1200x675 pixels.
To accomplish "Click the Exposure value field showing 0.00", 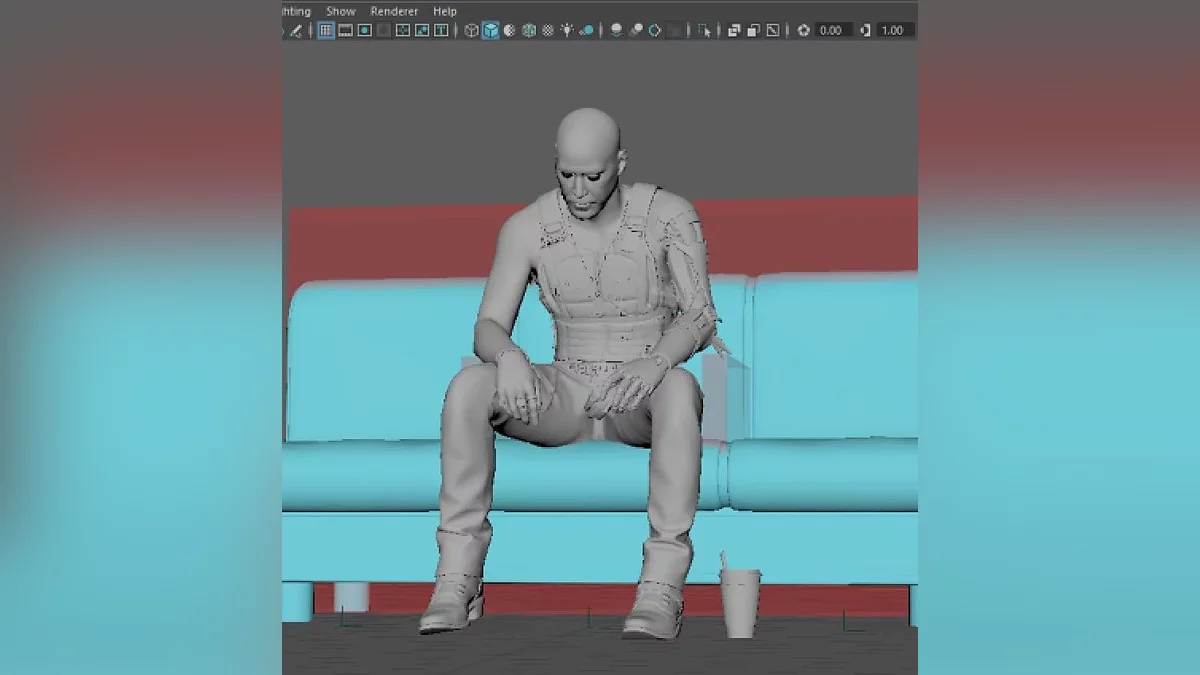I will (x=832, y=31).
